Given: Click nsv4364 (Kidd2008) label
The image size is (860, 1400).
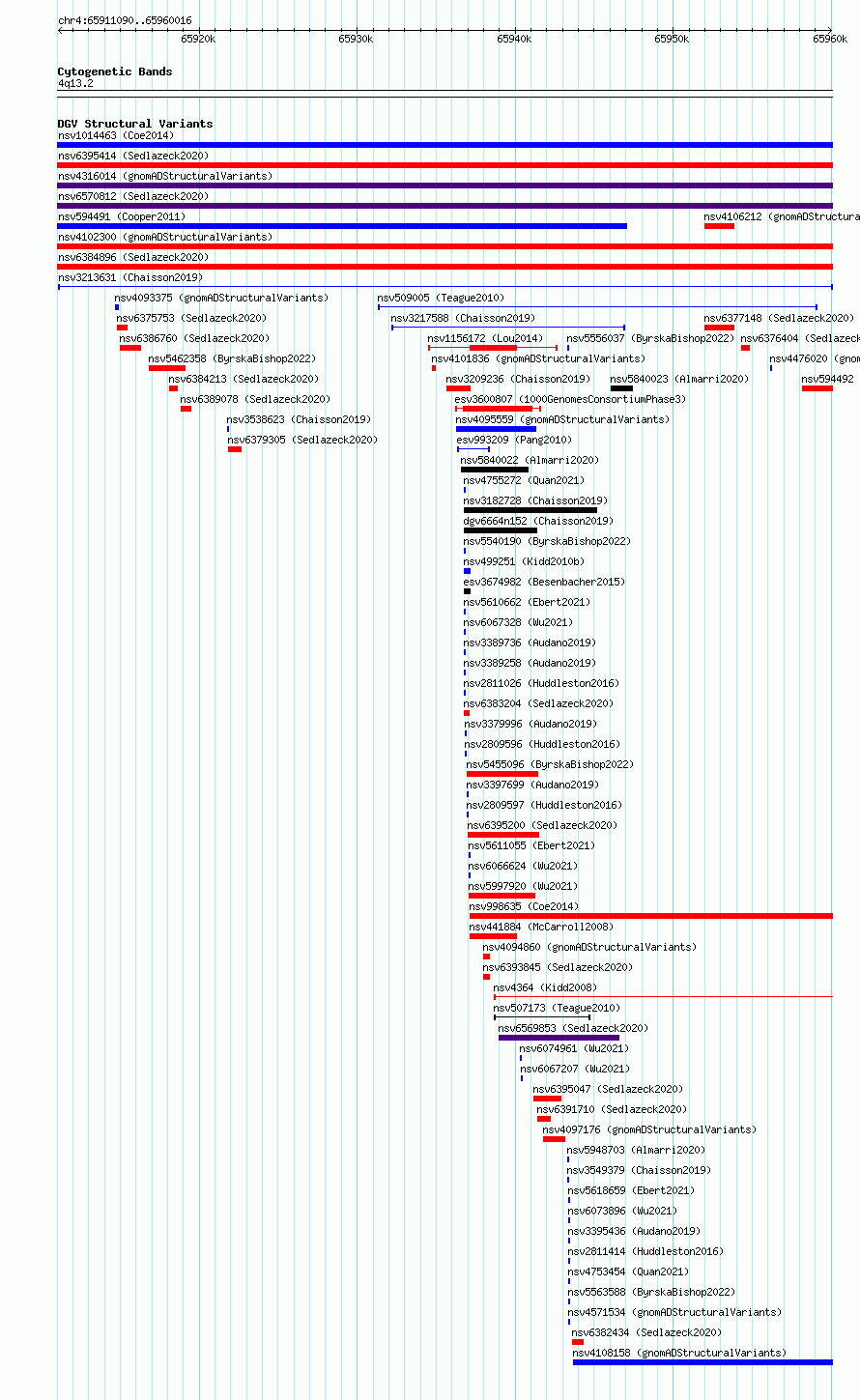Looking at the screenshot, I should [545, 987].
